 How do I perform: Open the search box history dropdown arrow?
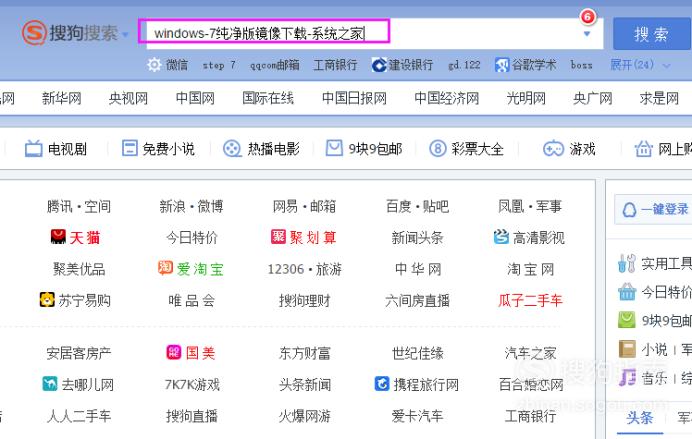click(587, 34)
